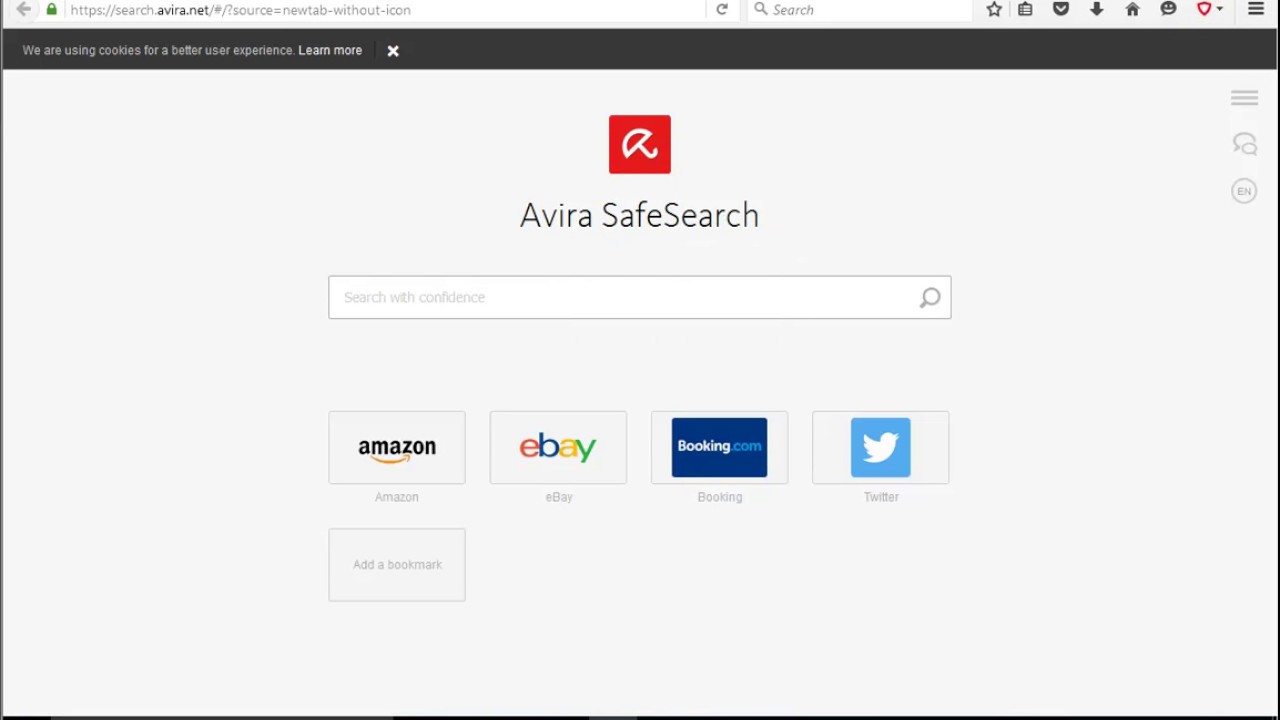1280x720 pixels.
Task: Open the Avira browser safety extension icon
Action: point(1204,9)
